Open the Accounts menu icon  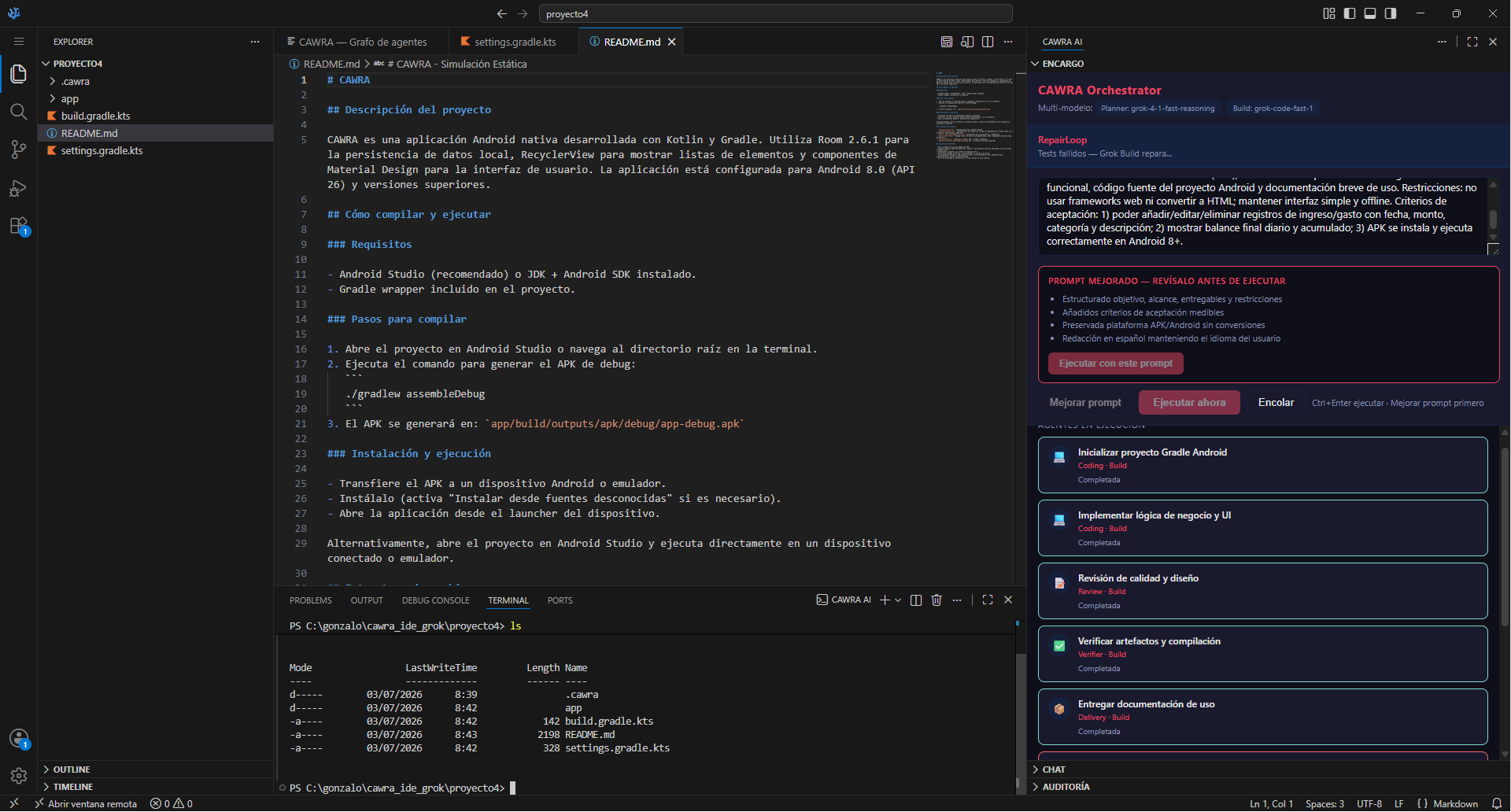[x=19, y=739]
